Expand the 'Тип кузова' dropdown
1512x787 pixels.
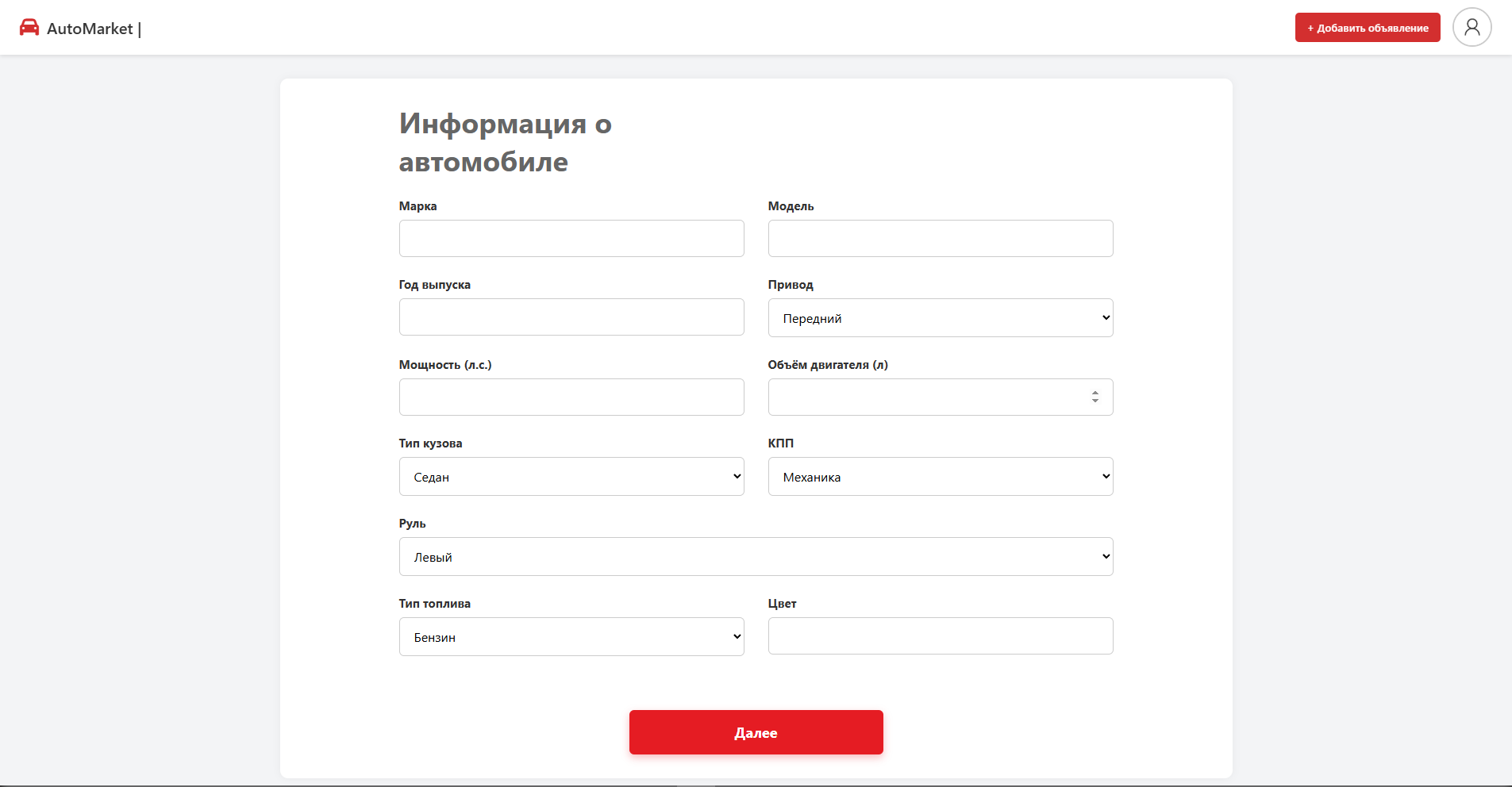pos(571,477)
